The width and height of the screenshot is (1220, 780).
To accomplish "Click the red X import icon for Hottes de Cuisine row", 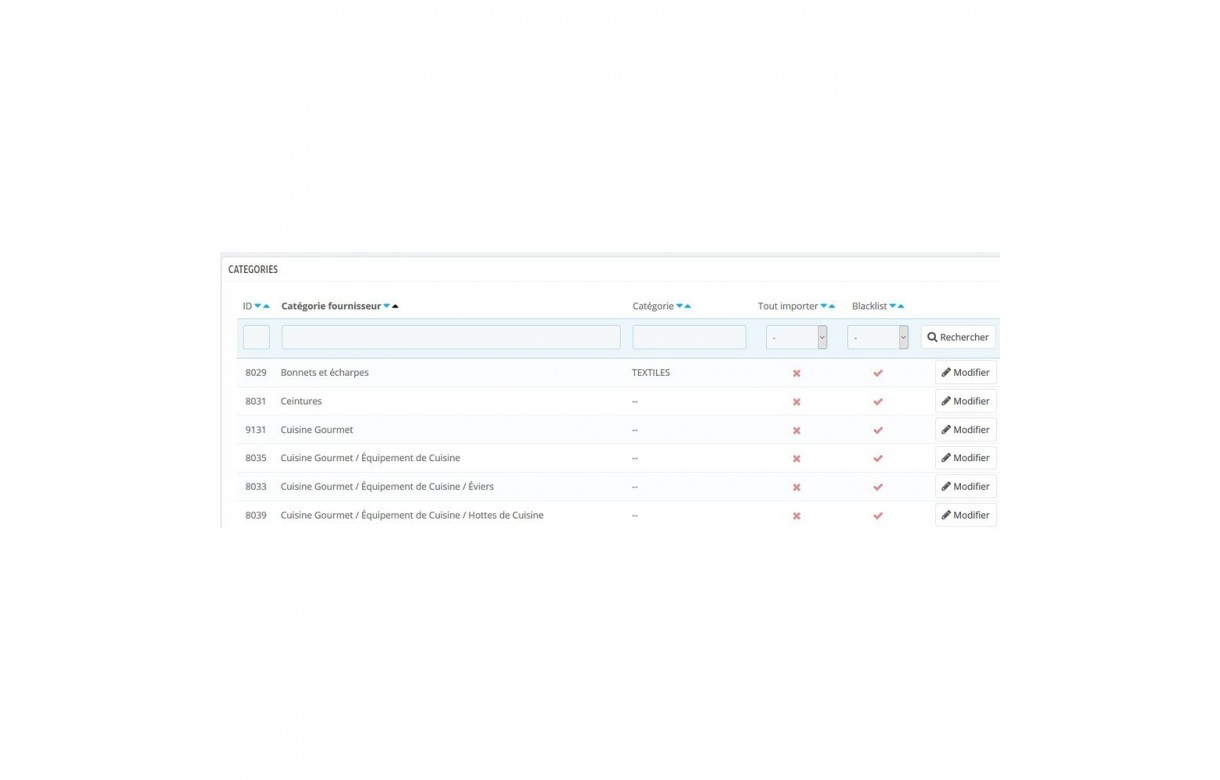I will pyautogui.click(x=796, y=515).
